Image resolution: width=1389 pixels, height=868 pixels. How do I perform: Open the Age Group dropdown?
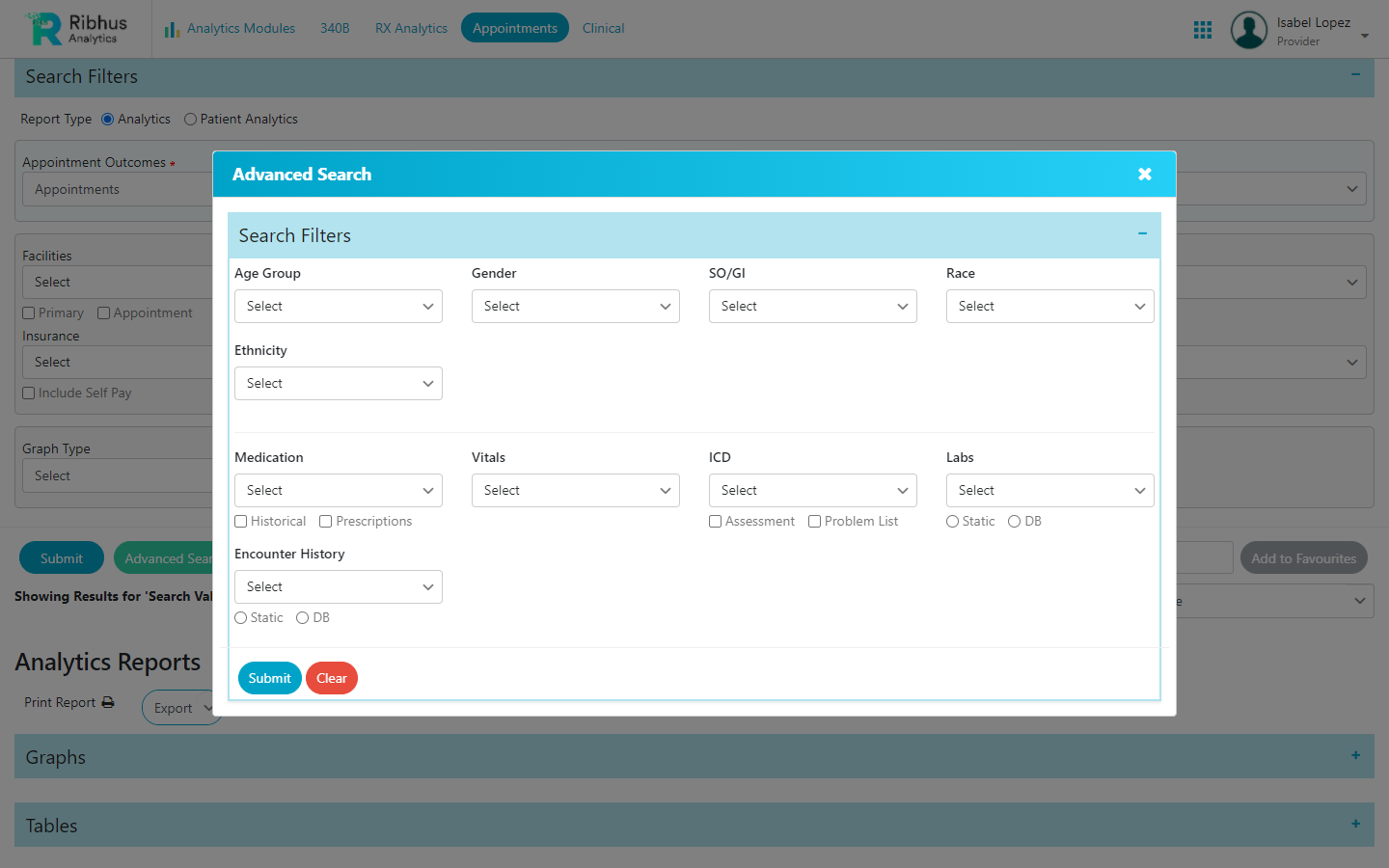[x=338, y=307]
